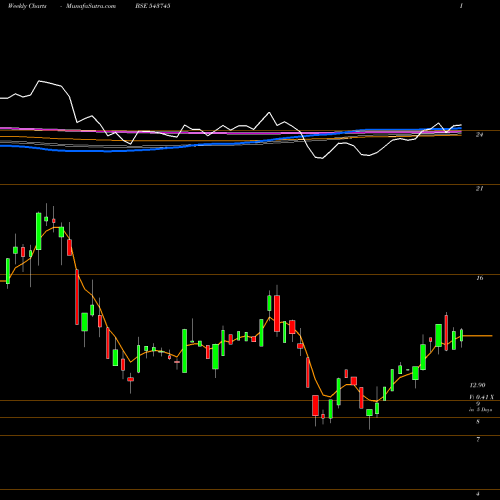Click the 'MunafaSutra.com' label
The image size is (500, 500).
coord(91,6)
